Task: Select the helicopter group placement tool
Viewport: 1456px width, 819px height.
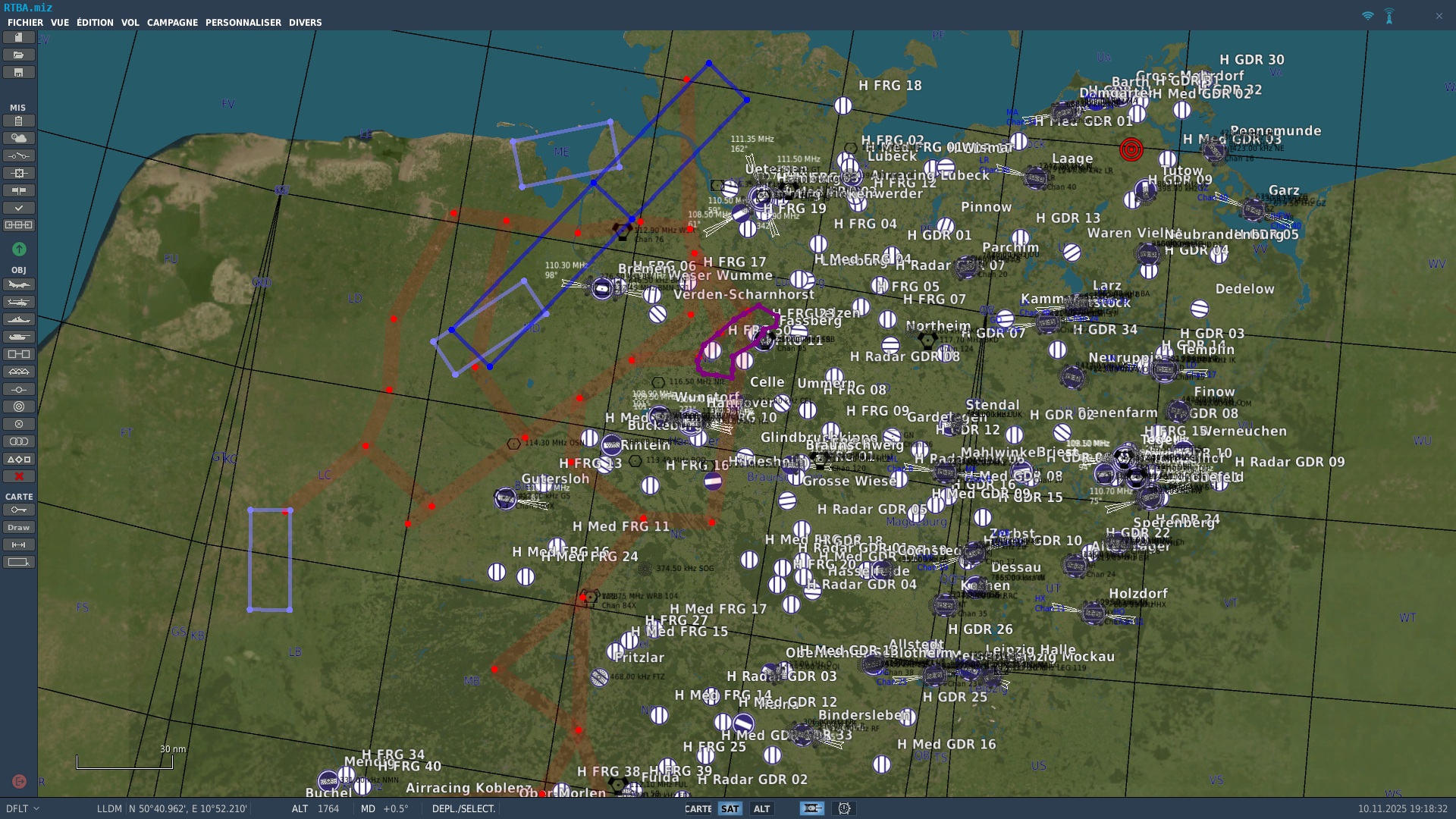Action: click(x=19, y=303)
